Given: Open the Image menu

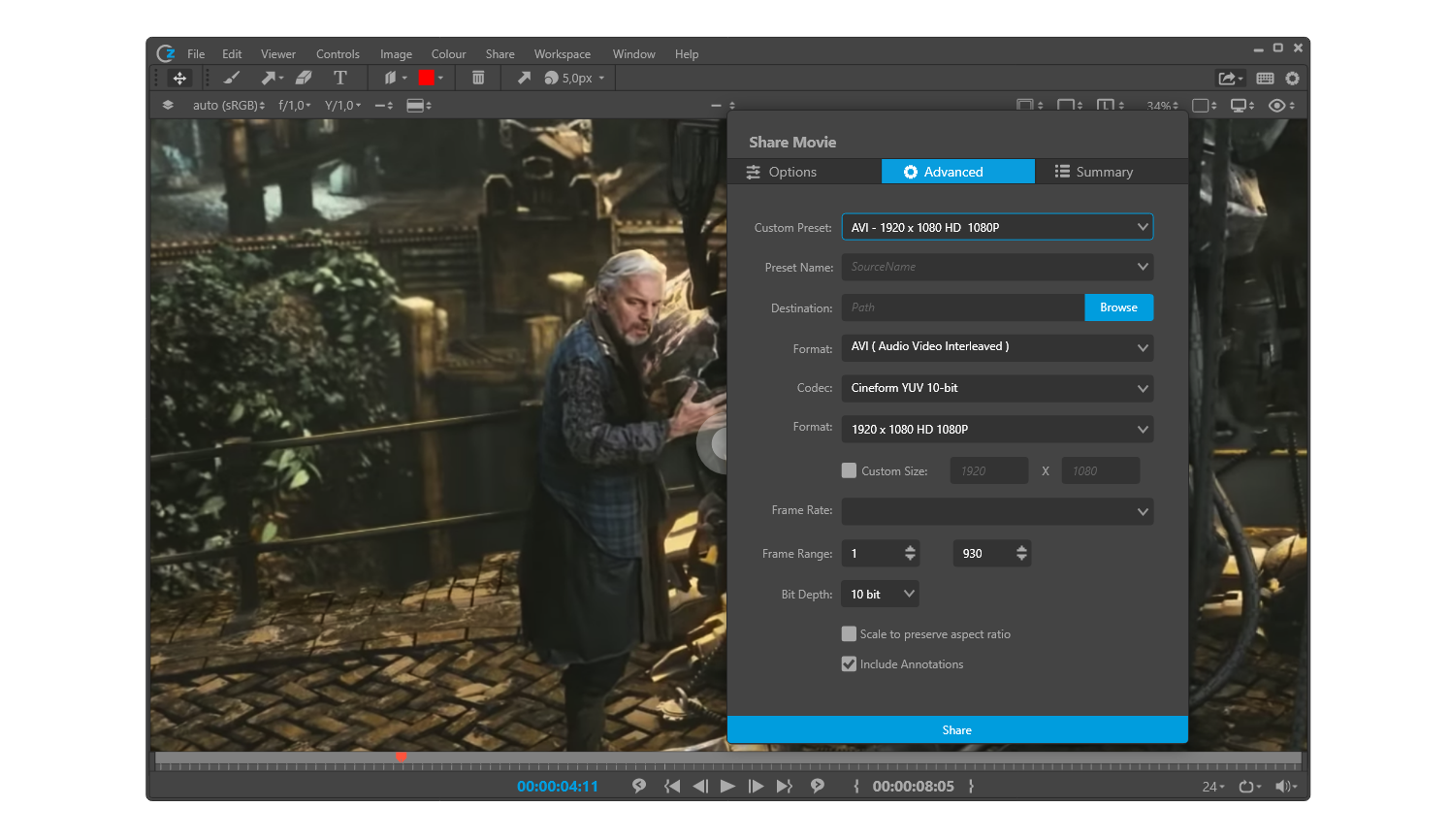Looking at the screenshot, I should point(396,54).
